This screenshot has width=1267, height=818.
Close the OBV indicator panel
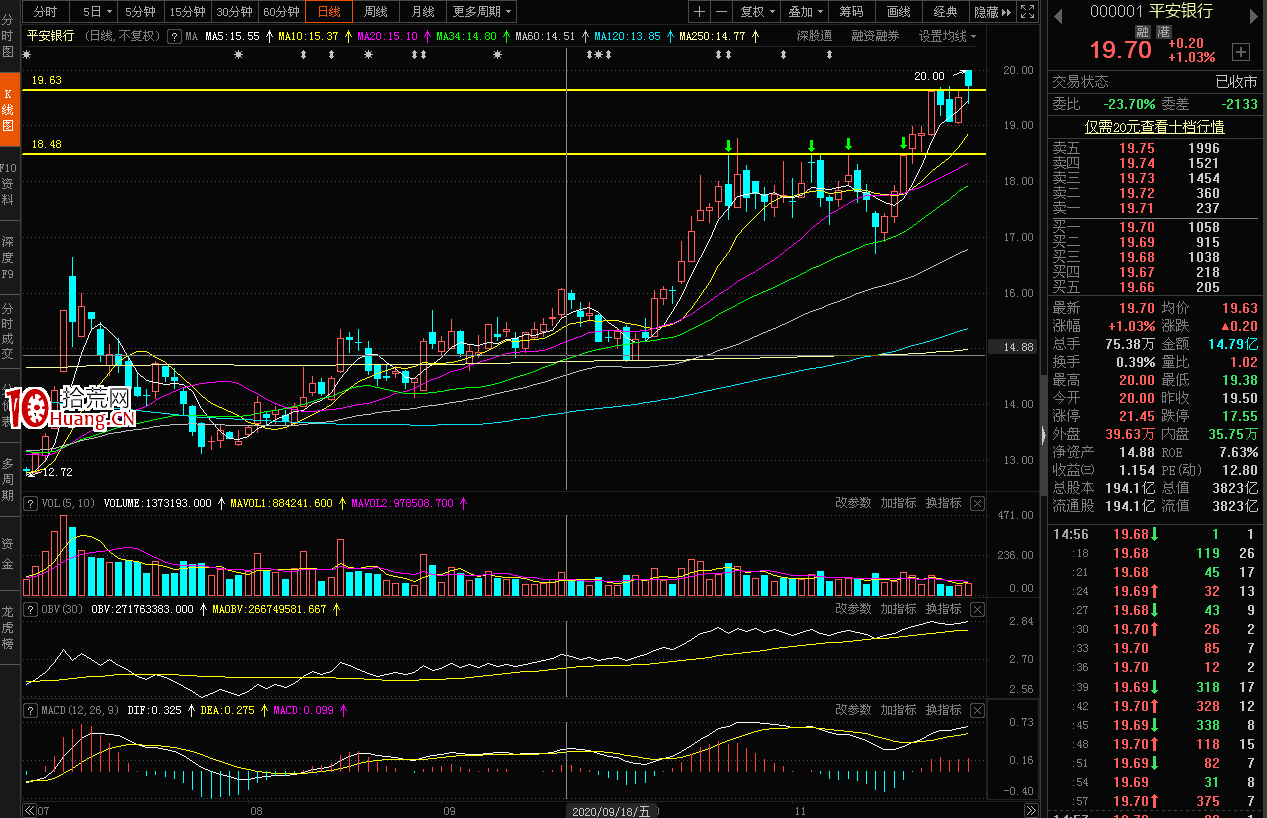977,609
